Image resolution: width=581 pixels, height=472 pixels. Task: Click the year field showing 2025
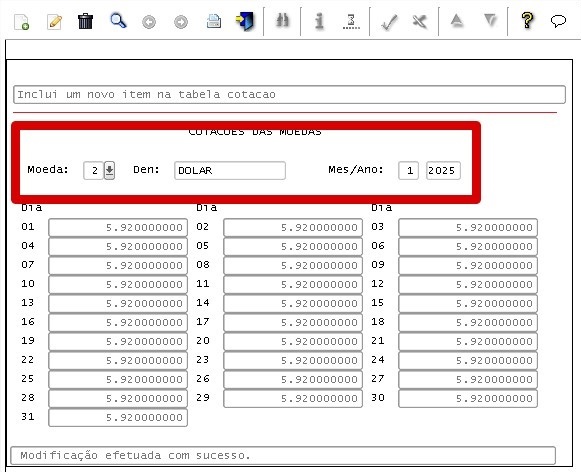[x=443, y=170]
